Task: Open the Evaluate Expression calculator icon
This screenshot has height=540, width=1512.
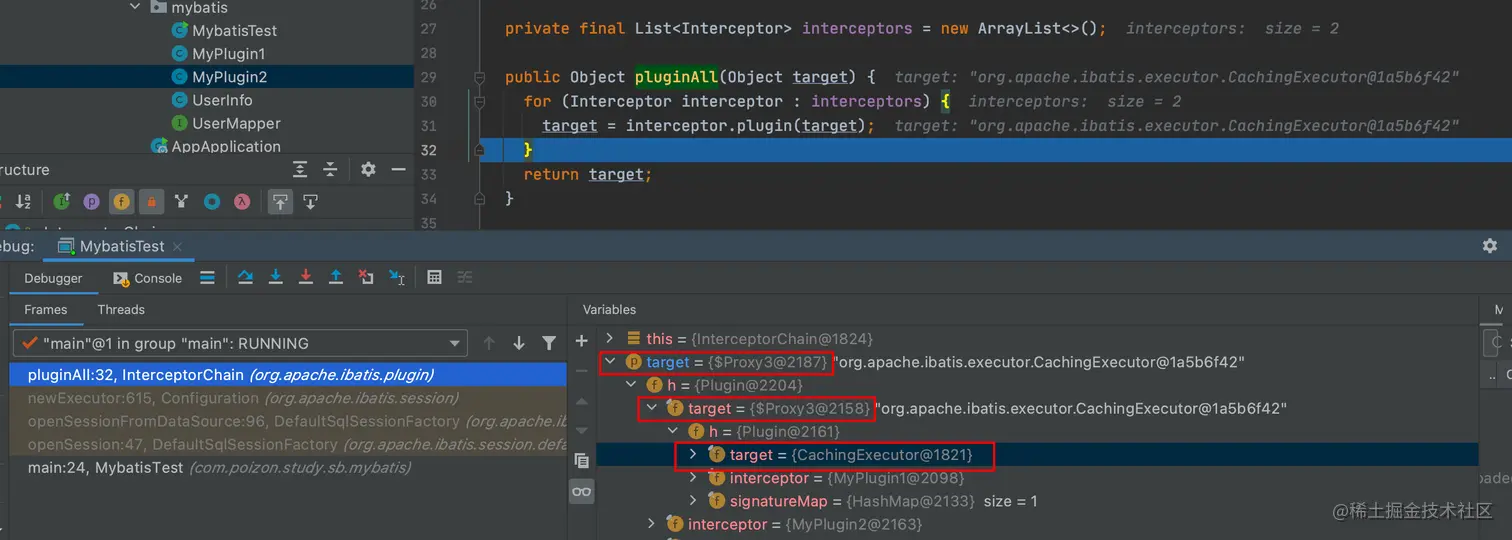Action: 434,277
